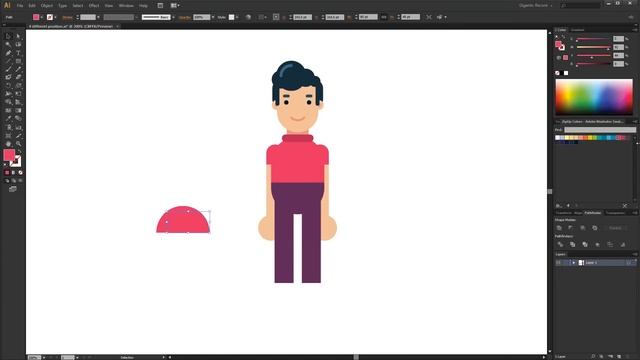Viewport: 640px width, 360px height.
Task: Open graphic Style dropdown
Action: tap(237, 17)
